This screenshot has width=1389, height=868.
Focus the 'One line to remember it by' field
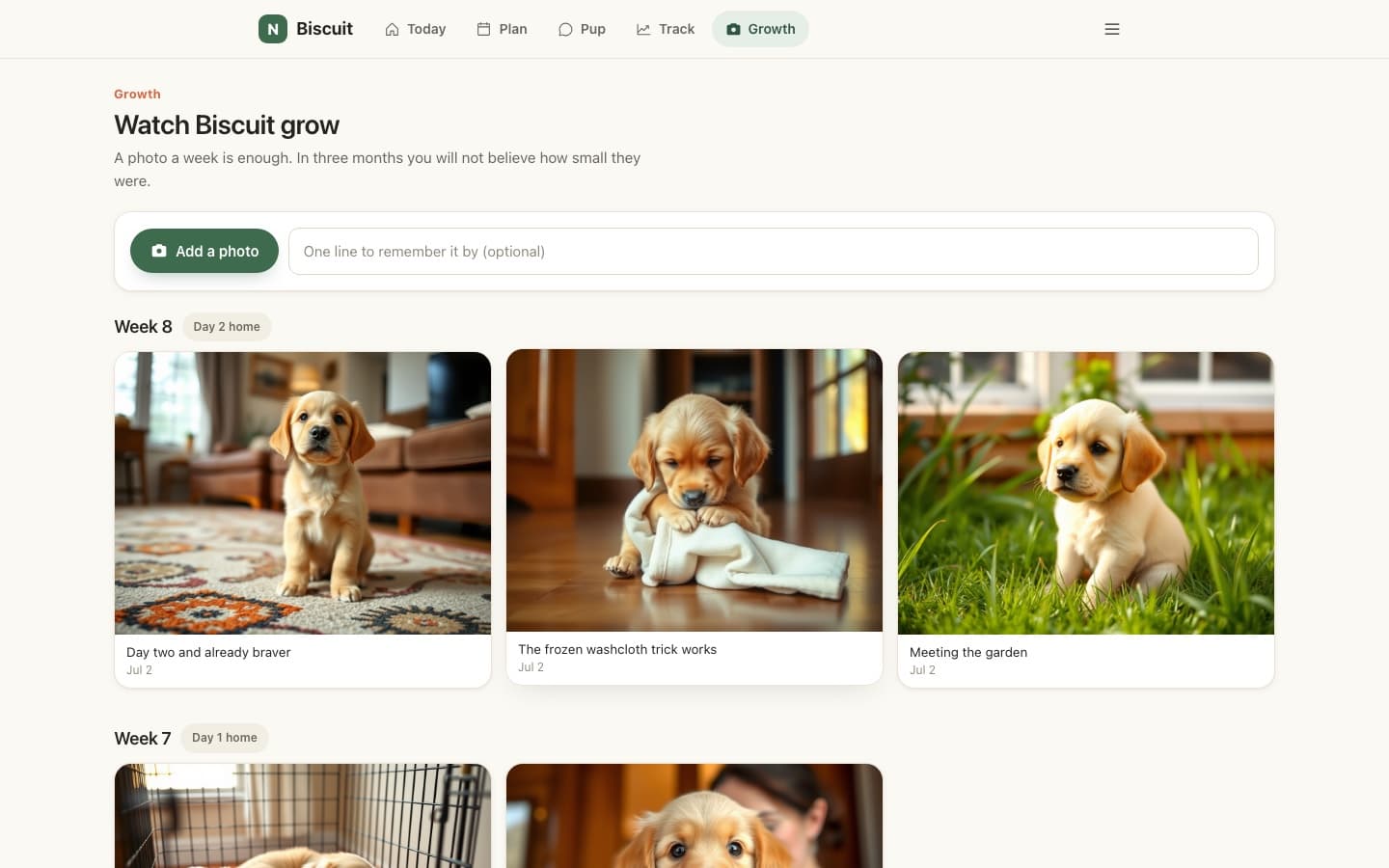[774, 251]
